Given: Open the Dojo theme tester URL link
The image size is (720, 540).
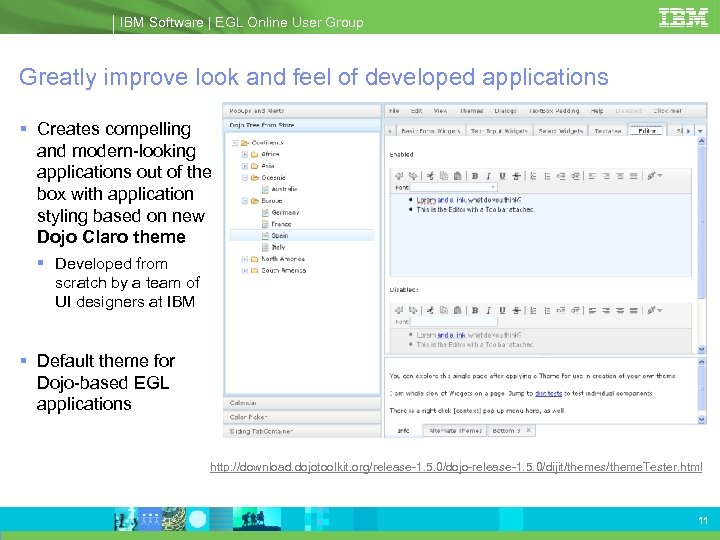Looking at the screenshot, I should click(x=455, y=467).
